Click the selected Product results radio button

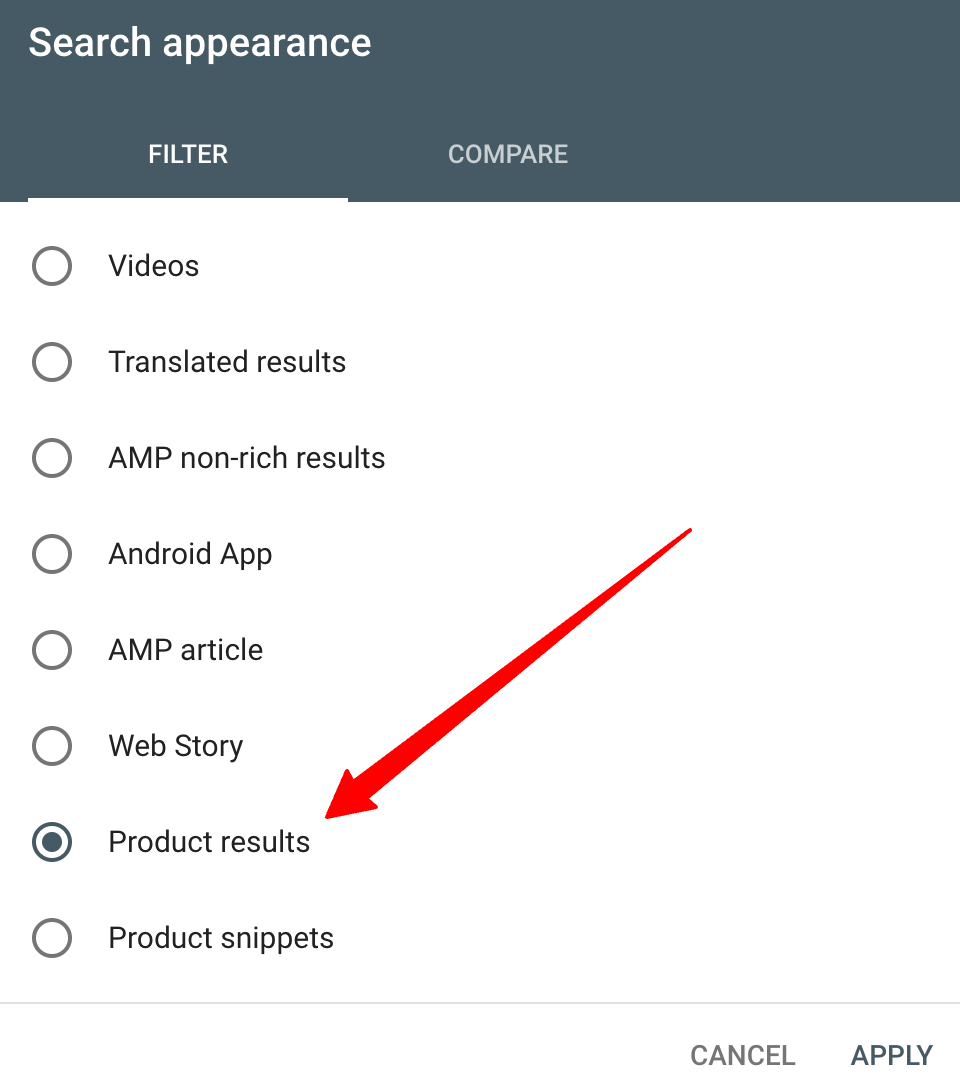[52, 842]
